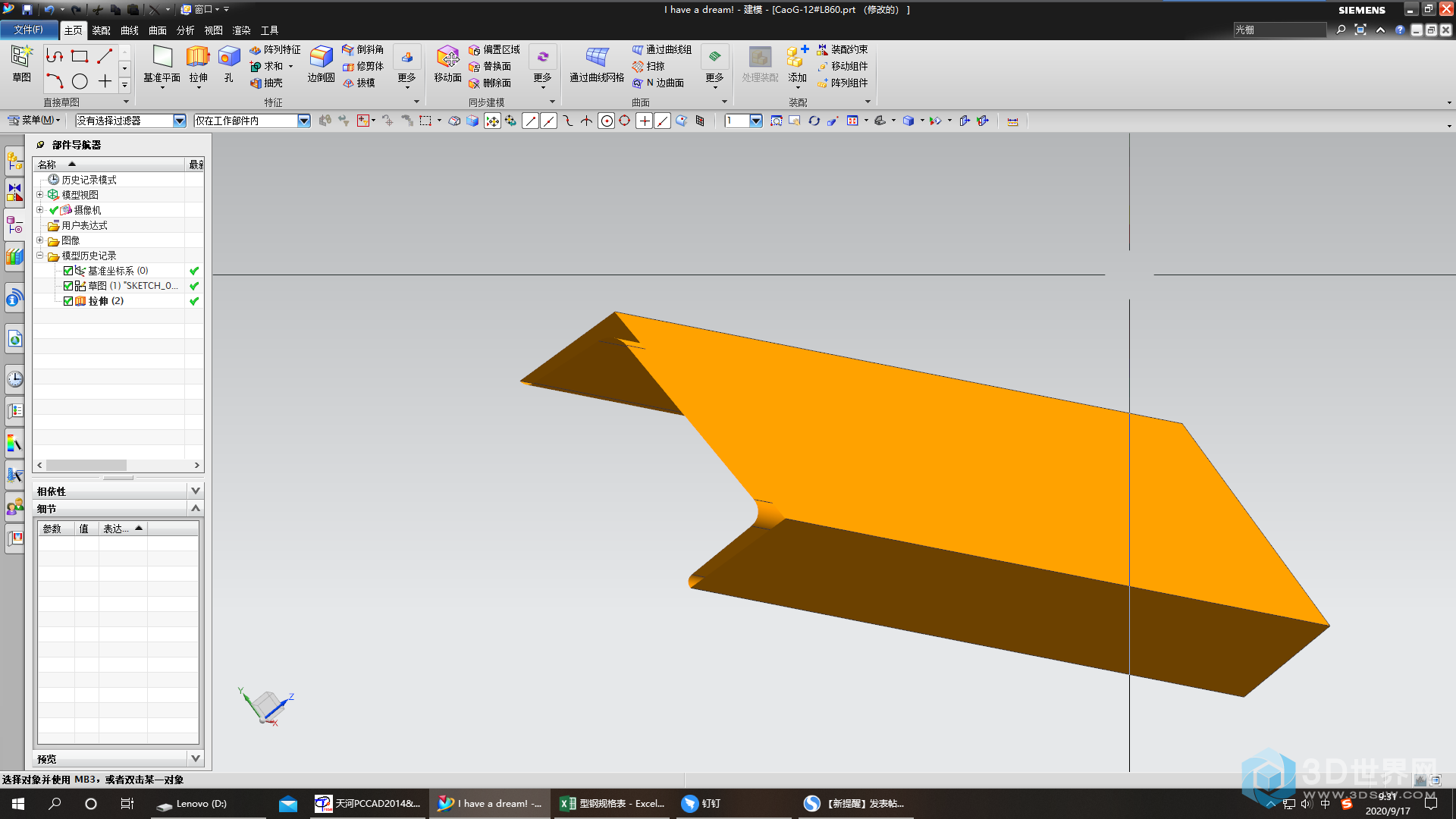This screenshot has width=1456, height=819.
Task: Click 装配约束 assembly constraints tool
Action: point(843,50)
